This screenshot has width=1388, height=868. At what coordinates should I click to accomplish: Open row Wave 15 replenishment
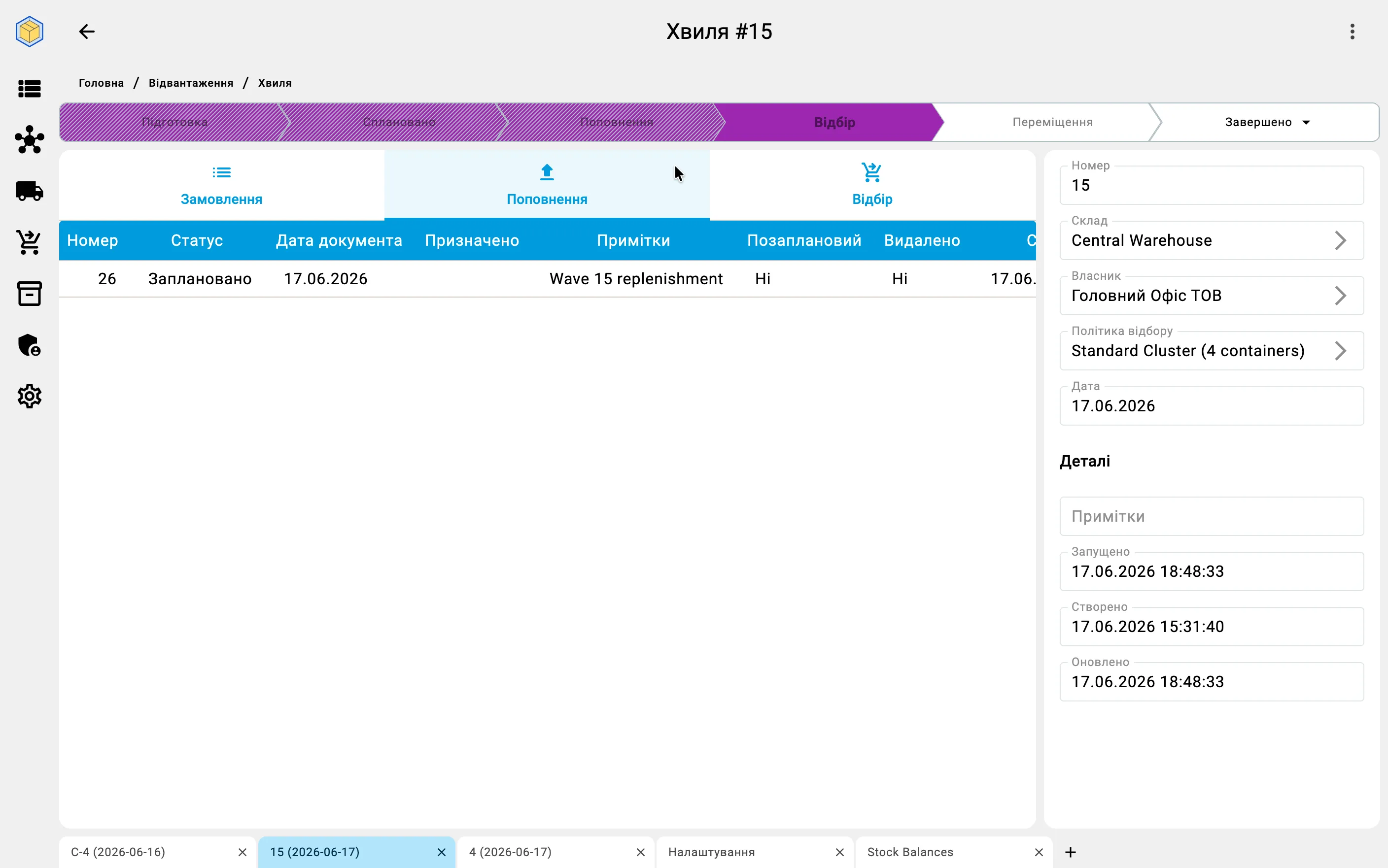(x=547, y=279)
